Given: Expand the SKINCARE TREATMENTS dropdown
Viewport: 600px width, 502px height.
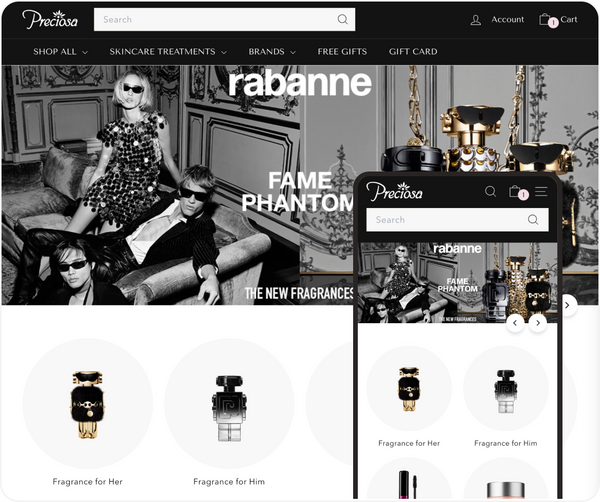Looking at the screenshot, I should coord(167,51).
